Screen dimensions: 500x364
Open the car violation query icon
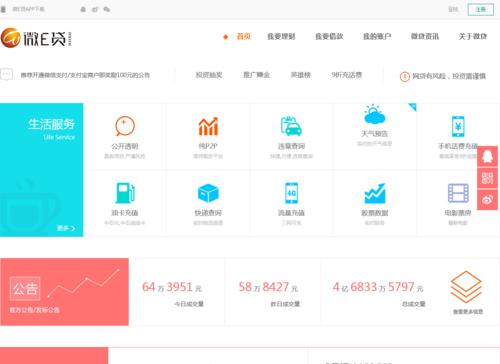[x=291, y=126]
